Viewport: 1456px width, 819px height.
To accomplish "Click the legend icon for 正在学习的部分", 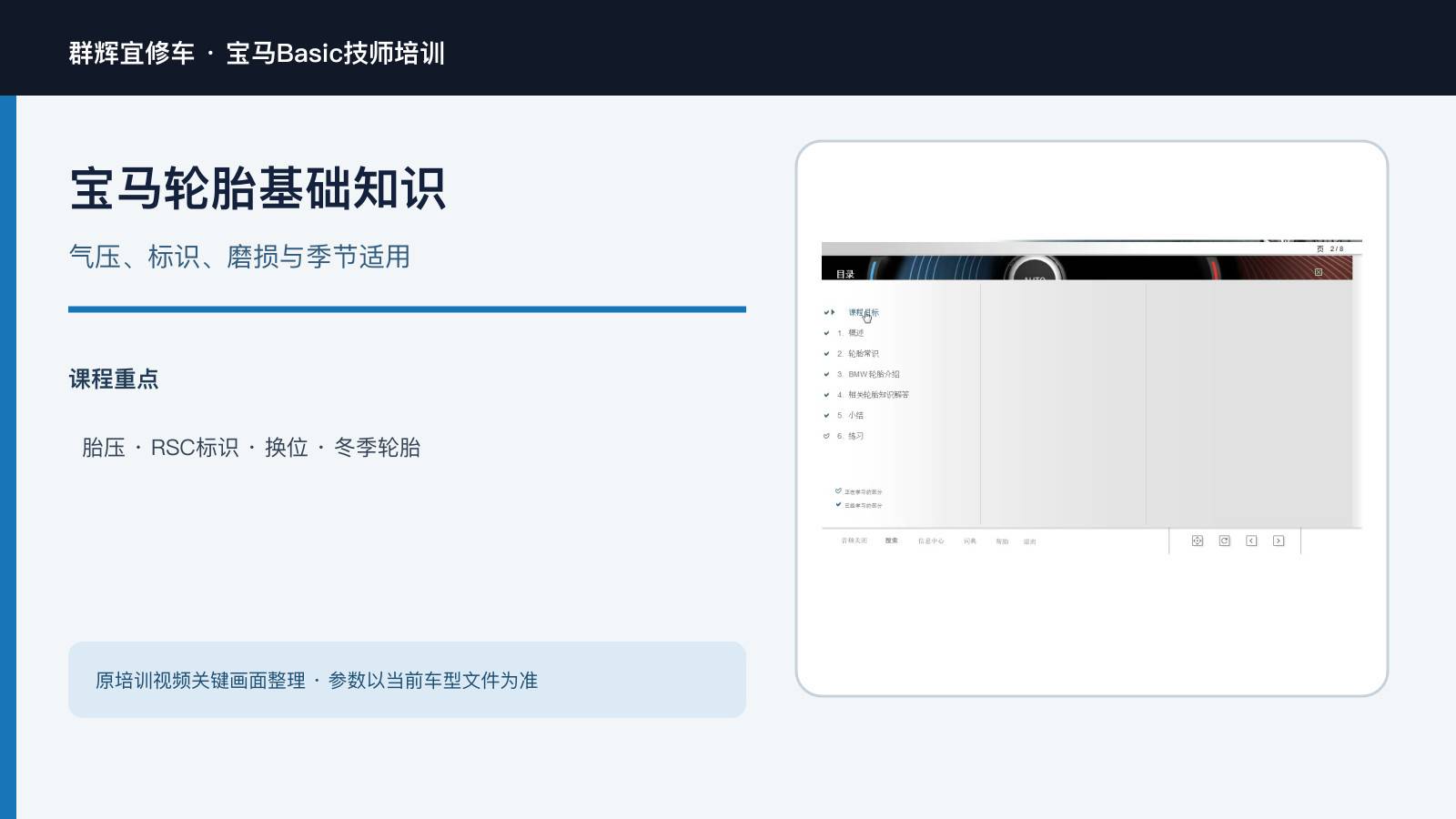I will tap(838, 490).
